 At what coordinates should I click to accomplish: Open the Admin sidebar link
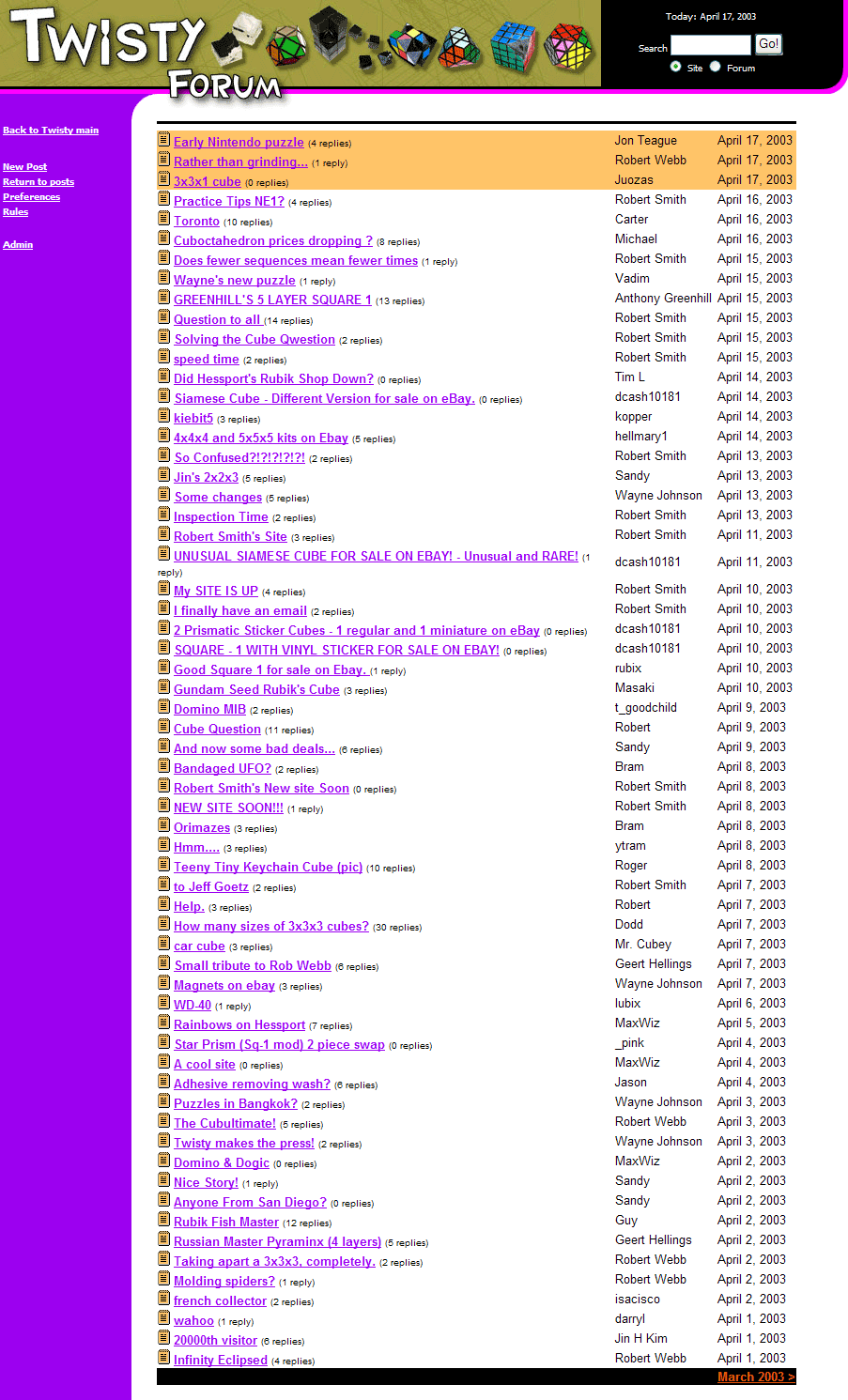click(x=18, y=245)
